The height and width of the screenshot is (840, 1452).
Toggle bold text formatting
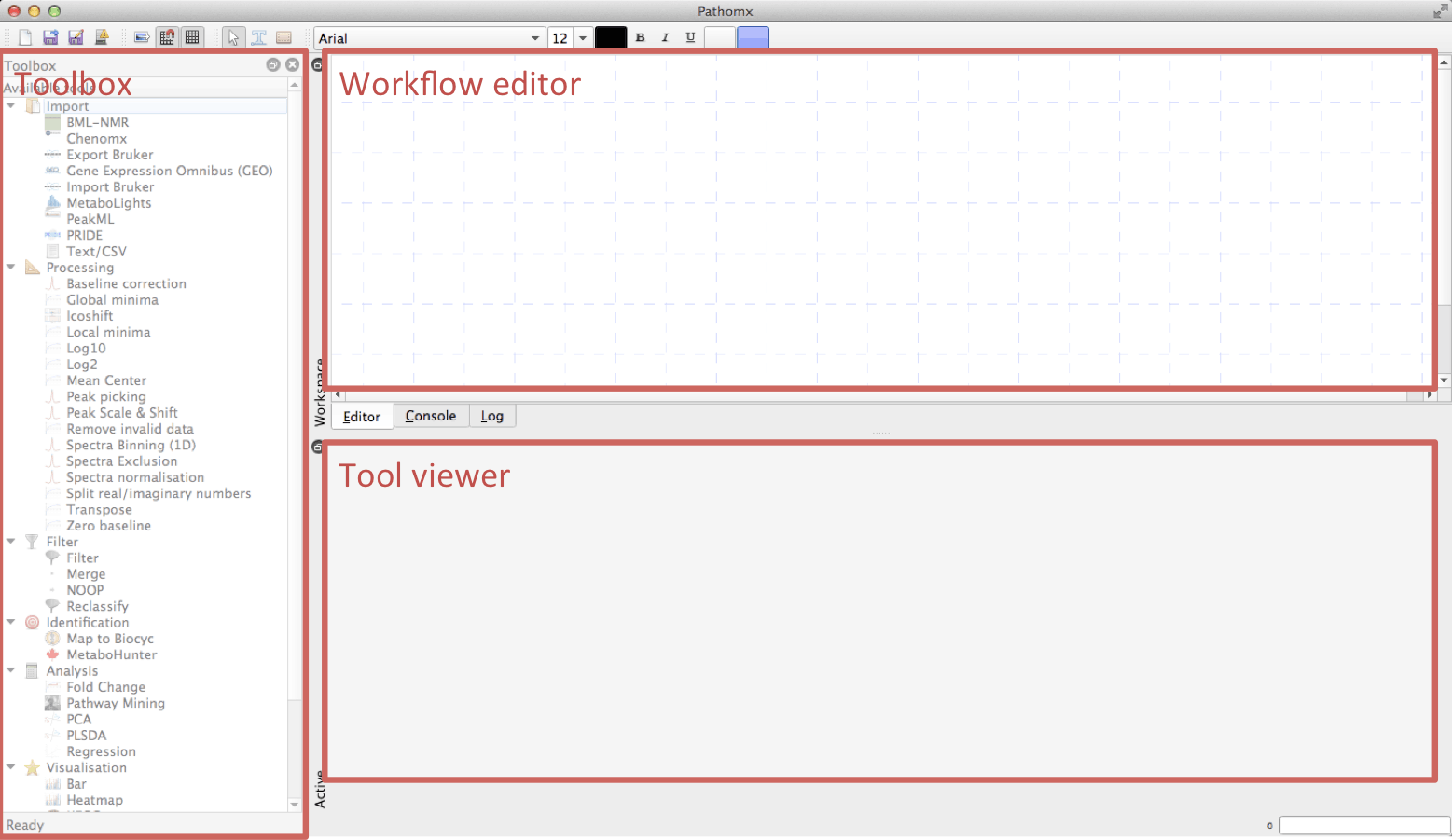[641, 36]
